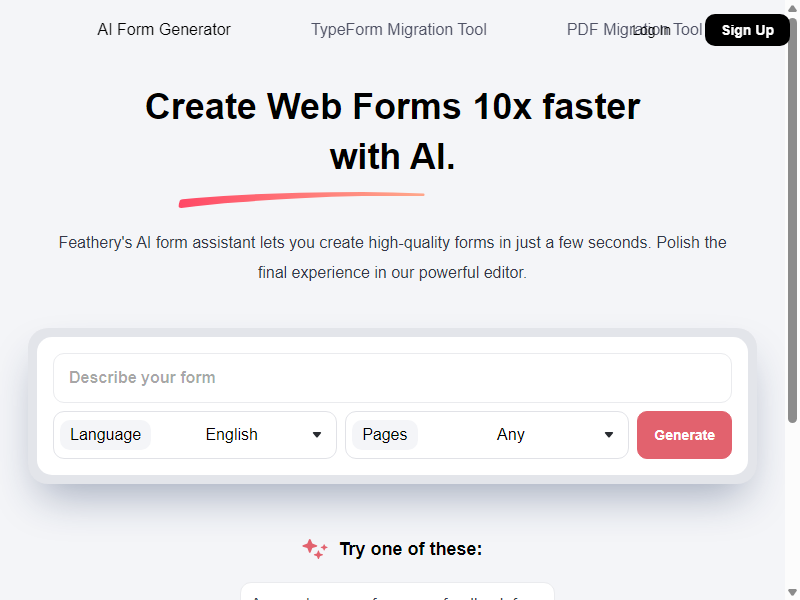Click the sparkle icon beside Try one of these
The image size is (800, 600).
[315, 549]
